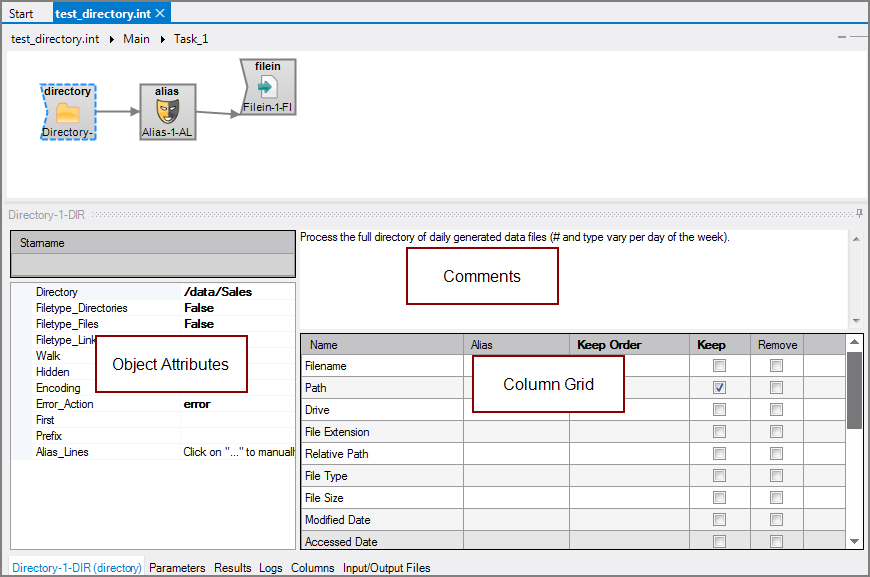Click Task_1 in the breadcrumb

(x=191, y=39)
